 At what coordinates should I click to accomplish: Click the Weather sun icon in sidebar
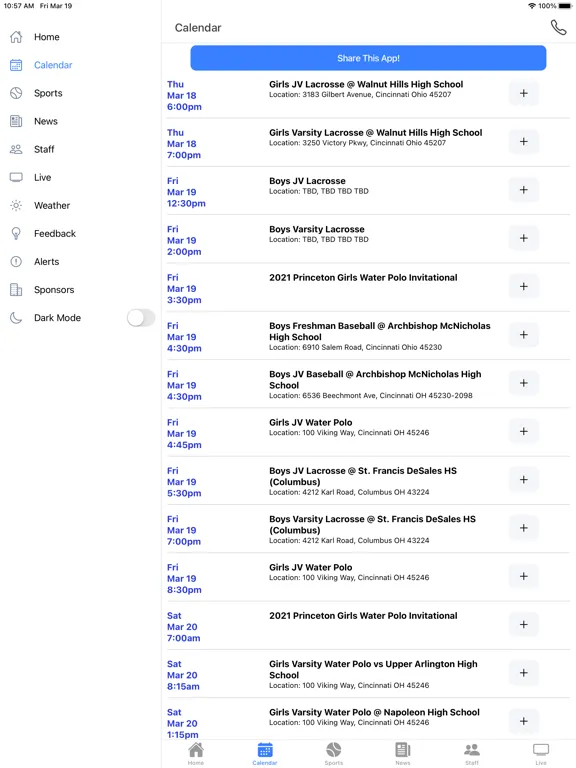(16, 205)
